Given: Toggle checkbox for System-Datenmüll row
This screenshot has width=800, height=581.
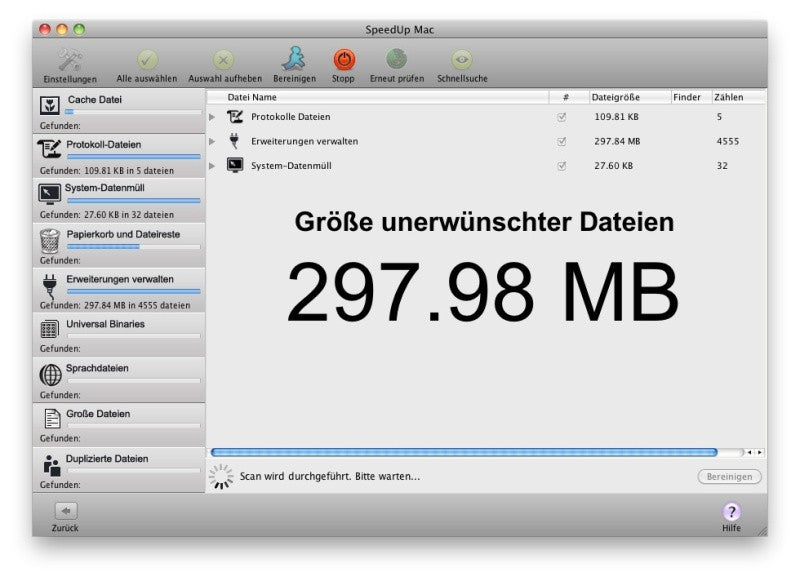Looking at the screenshot, I should tap(562, 166).
